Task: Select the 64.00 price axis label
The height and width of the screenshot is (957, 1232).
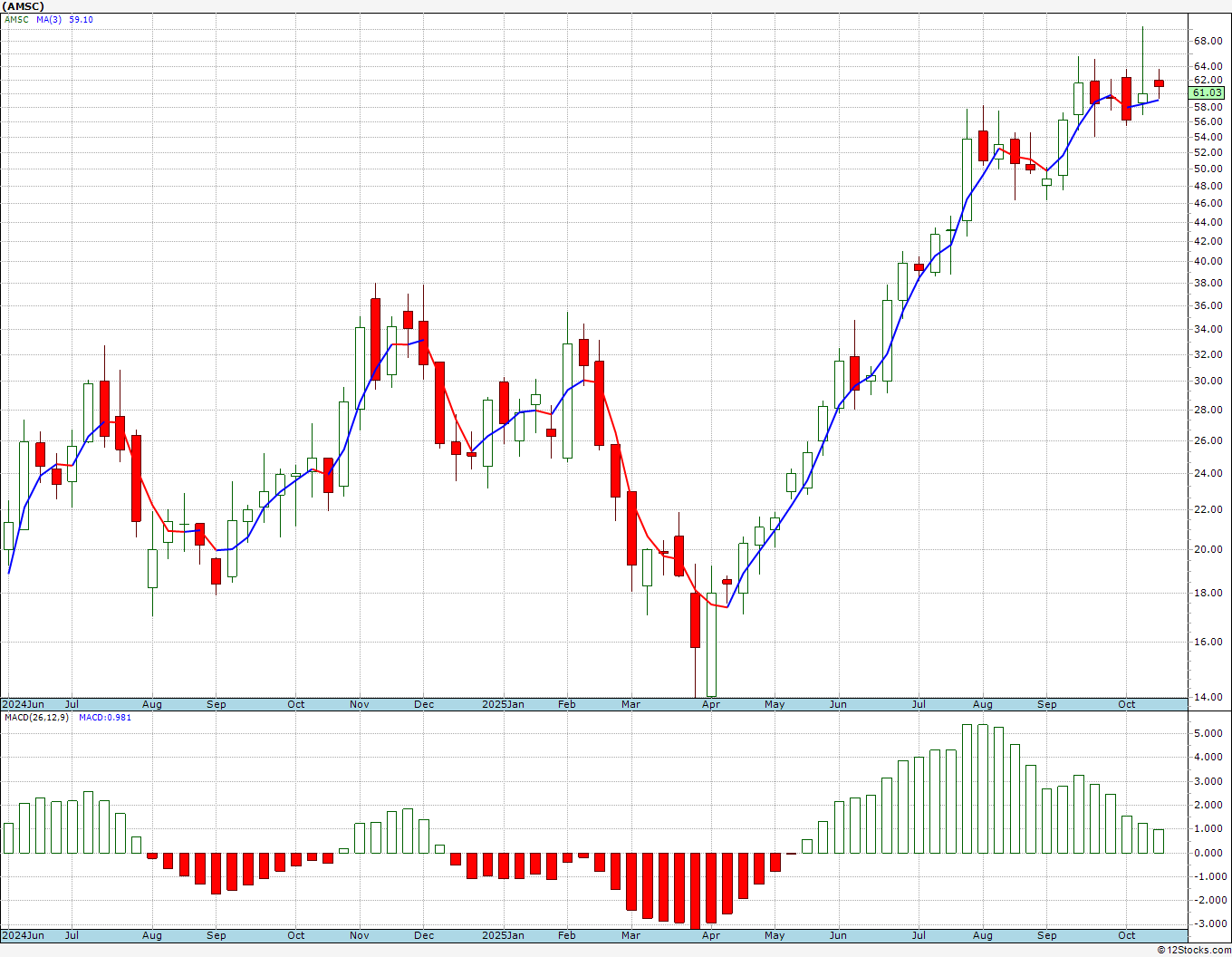Action: tap(1208, 66)
